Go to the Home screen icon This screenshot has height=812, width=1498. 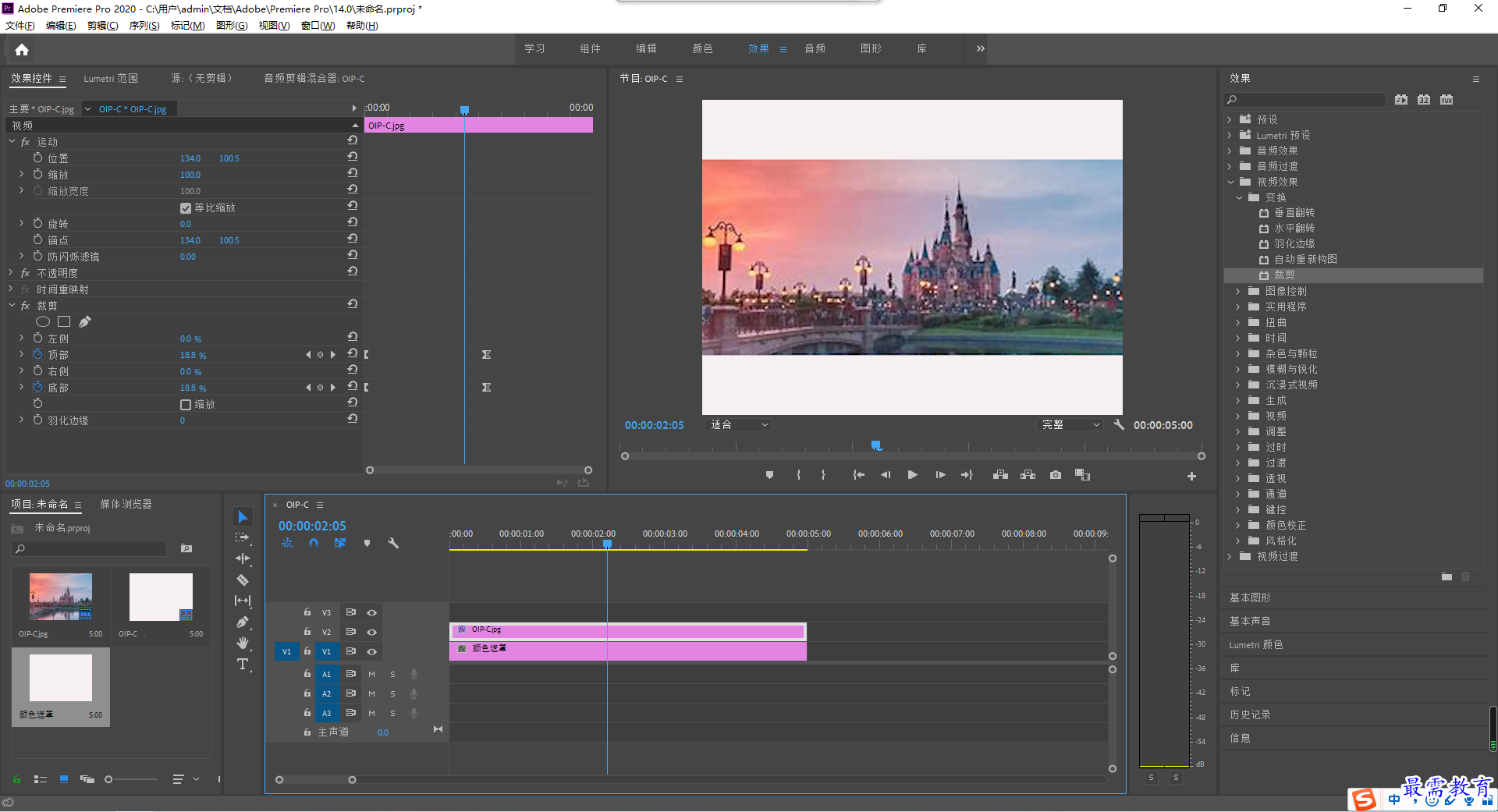[22, 50]
